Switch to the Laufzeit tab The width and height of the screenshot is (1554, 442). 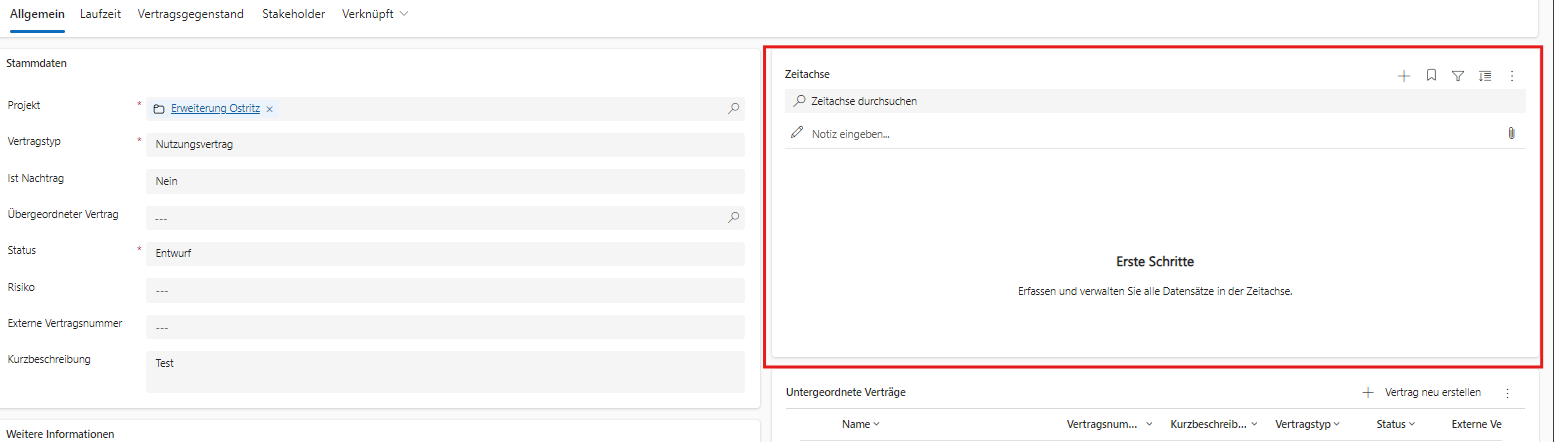[x=99, y=14]
